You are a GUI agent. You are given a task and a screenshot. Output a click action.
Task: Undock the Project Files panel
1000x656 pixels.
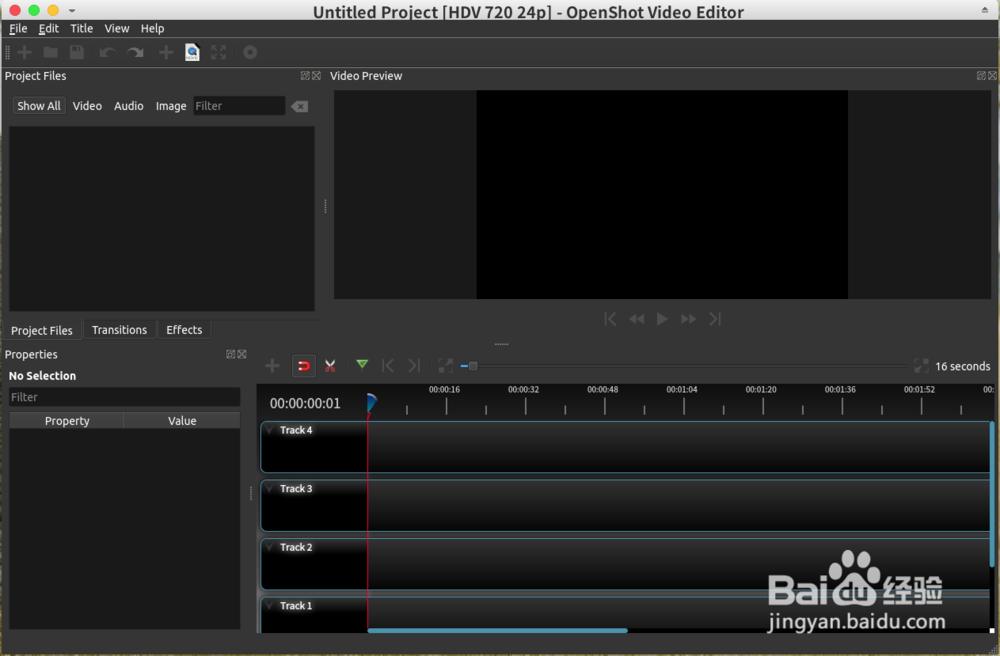pyautogui.click(x=305, y=76)
